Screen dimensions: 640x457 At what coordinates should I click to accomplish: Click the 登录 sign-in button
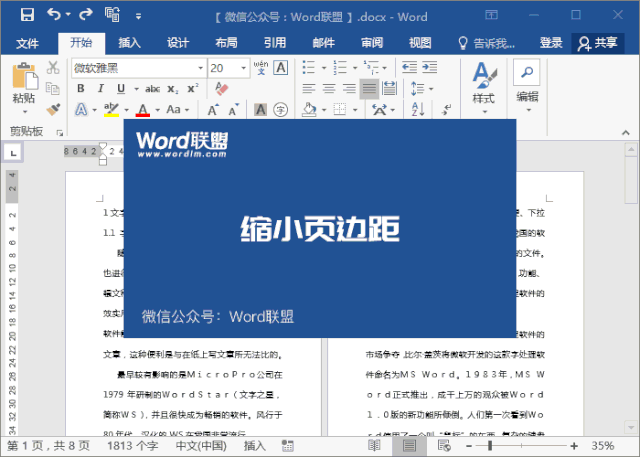click(551, 43)
